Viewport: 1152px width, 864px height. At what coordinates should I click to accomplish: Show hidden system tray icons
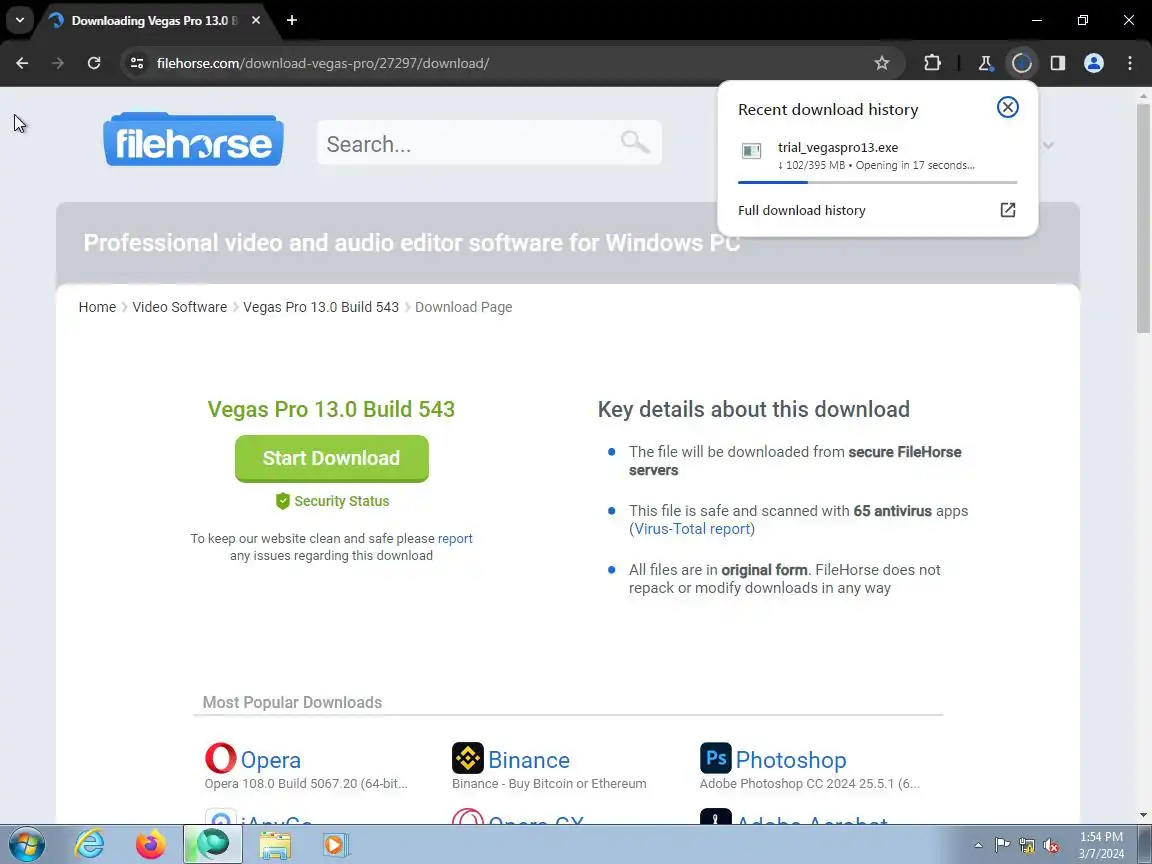click(978, 846)
